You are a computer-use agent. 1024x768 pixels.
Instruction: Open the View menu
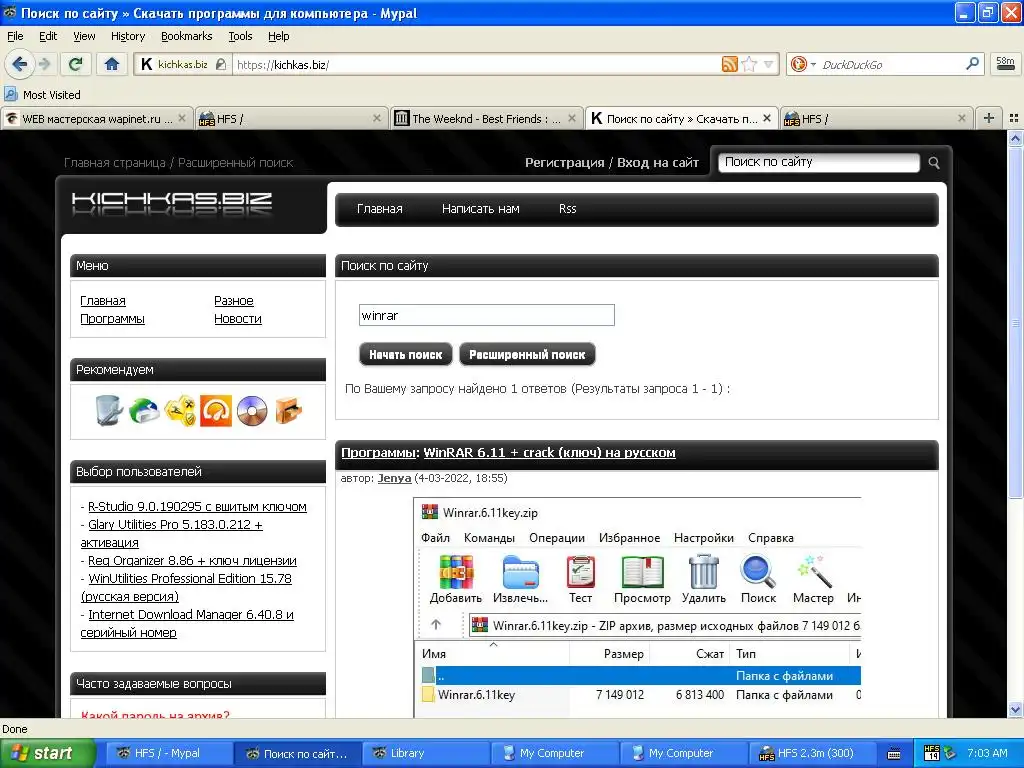point(84,36)
